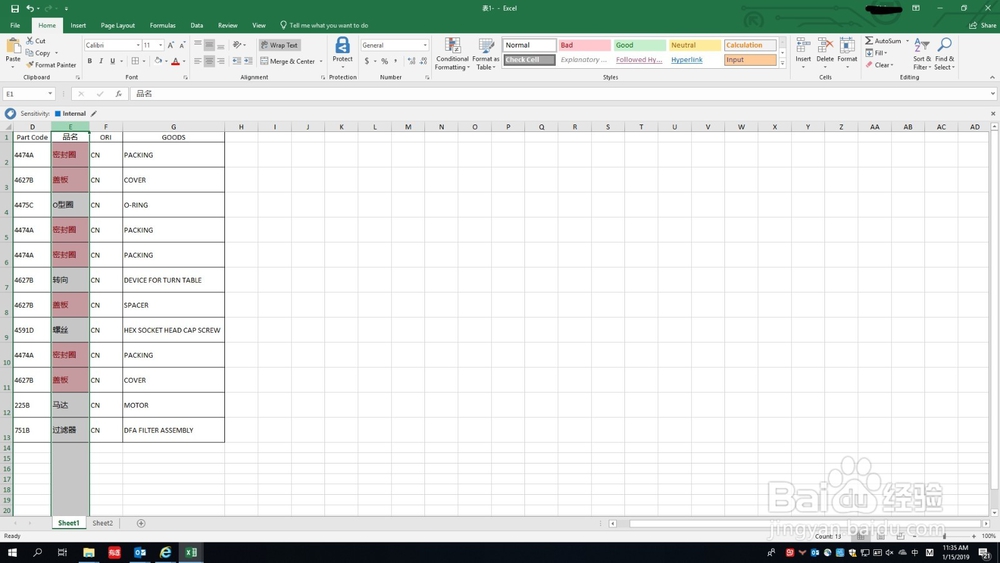Toggle Underline formatting
1000x563 pixels.
(x=112, y=61)
